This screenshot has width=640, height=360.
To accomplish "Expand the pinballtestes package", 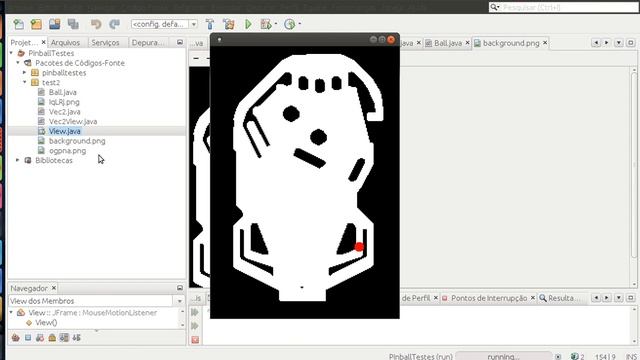I will [x=24, y=73].
